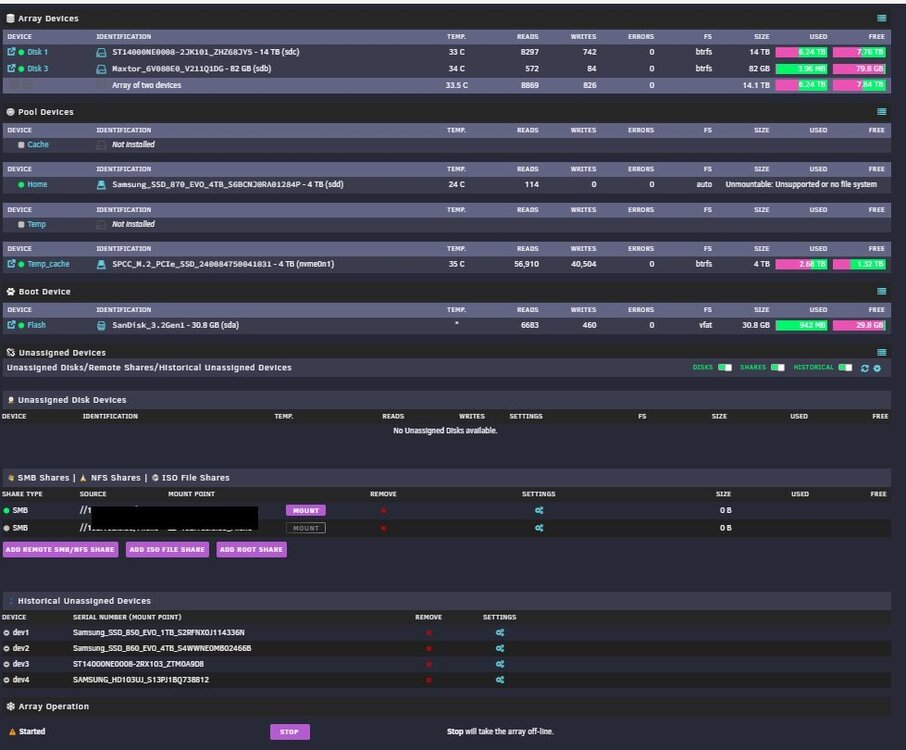
Task: Toggle the HISTORICAL switch
Action: pos(845,367)
